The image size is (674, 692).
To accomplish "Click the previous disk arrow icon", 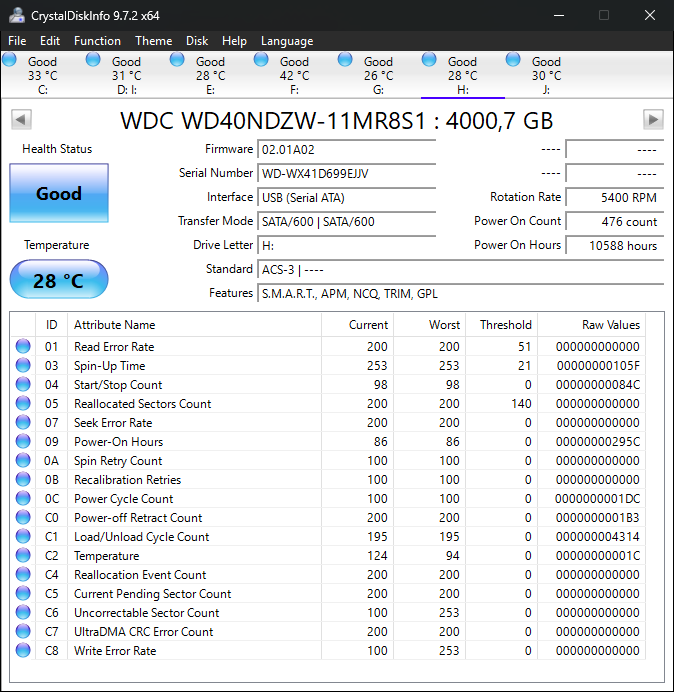I will (x=20, y=120).
